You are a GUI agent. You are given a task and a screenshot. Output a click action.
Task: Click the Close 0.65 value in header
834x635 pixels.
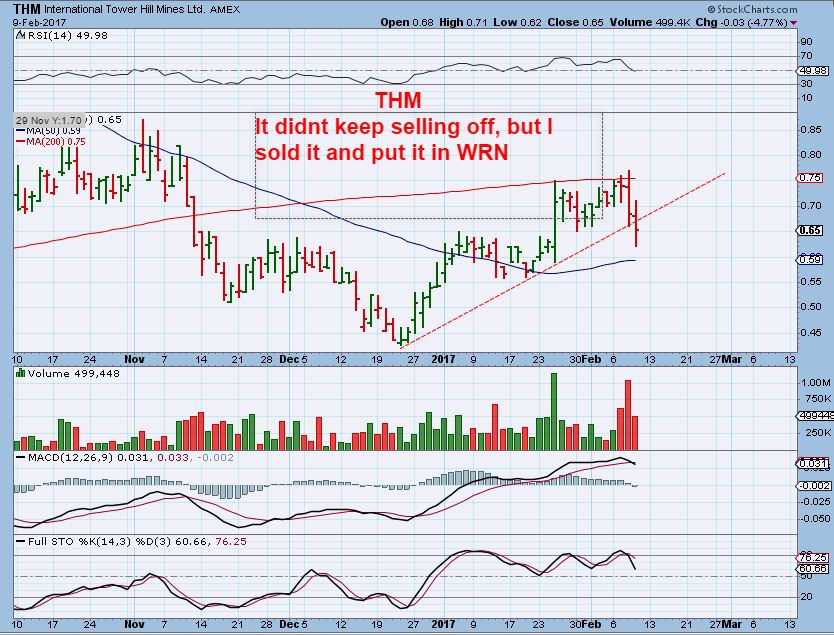pyautogui.click(x=576, y=22)
